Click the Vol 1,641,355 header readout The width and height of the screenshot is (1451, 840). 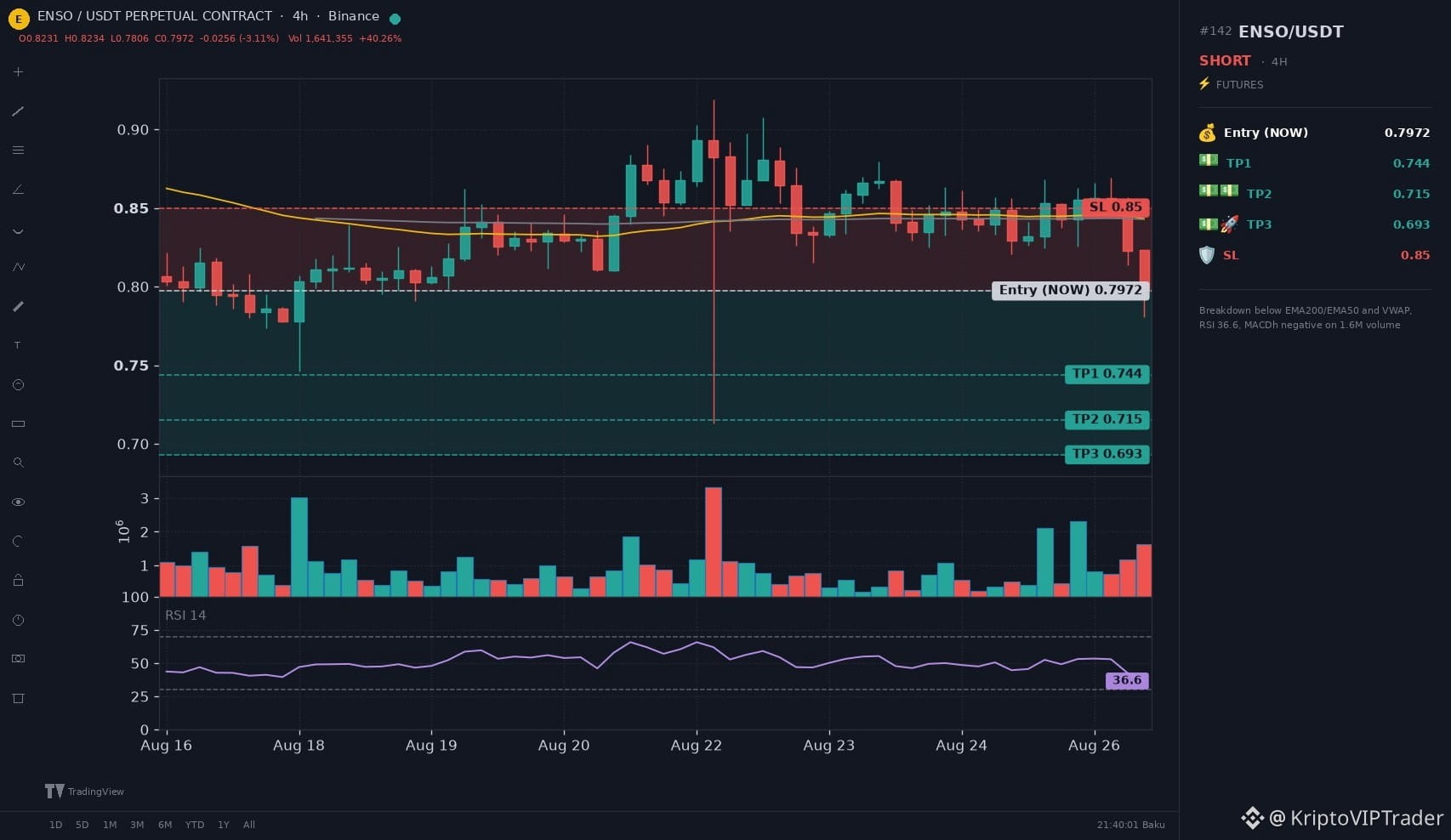tap(320, 38)
